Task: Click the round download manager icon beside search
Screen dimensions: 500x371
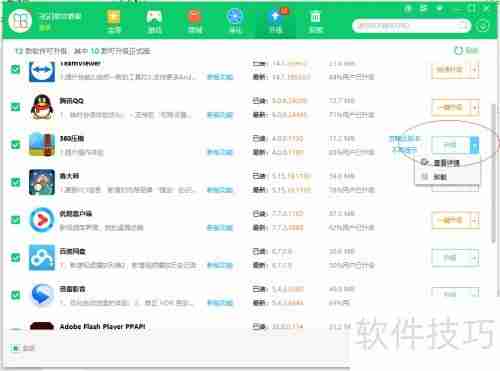Action: click(x=483, y=26)
